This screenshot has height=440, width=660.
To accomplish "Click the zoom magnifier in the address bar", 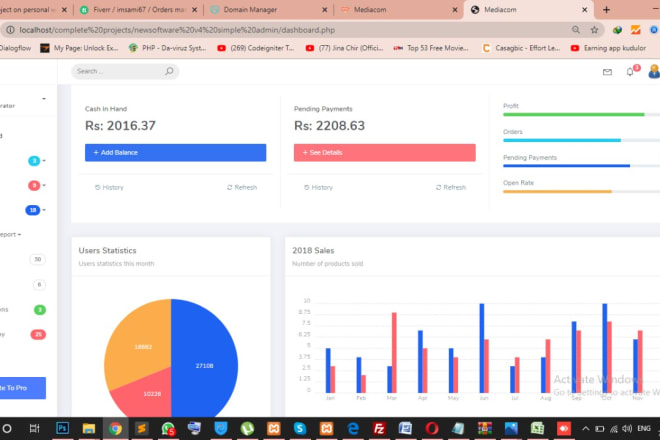I will [x=576, y=30].
